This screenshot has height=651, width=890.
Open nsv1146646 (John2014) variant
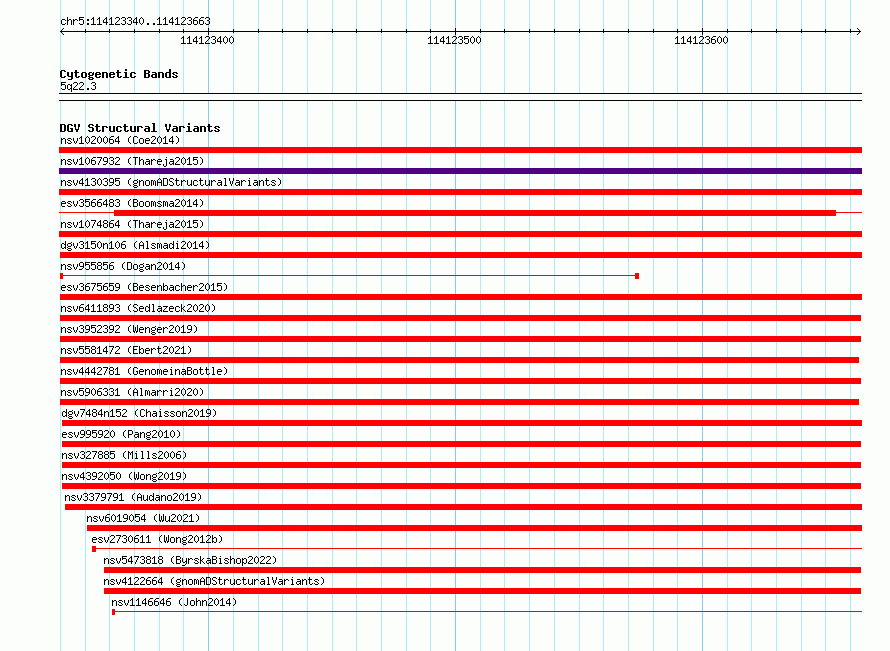(x=174, y=602)
